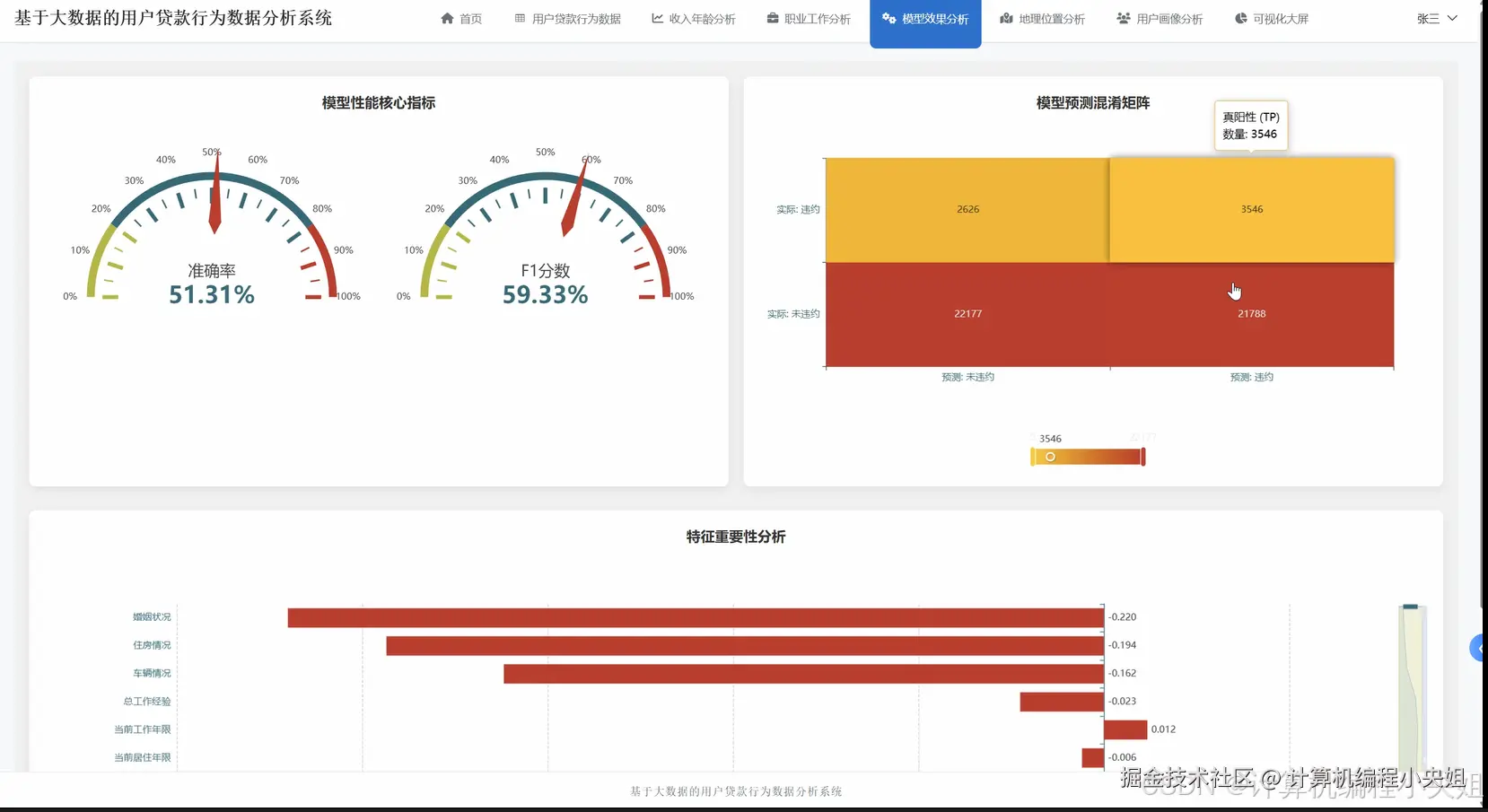
Task: Click the -0.220 bar value label
Action: pos(1122,617)
